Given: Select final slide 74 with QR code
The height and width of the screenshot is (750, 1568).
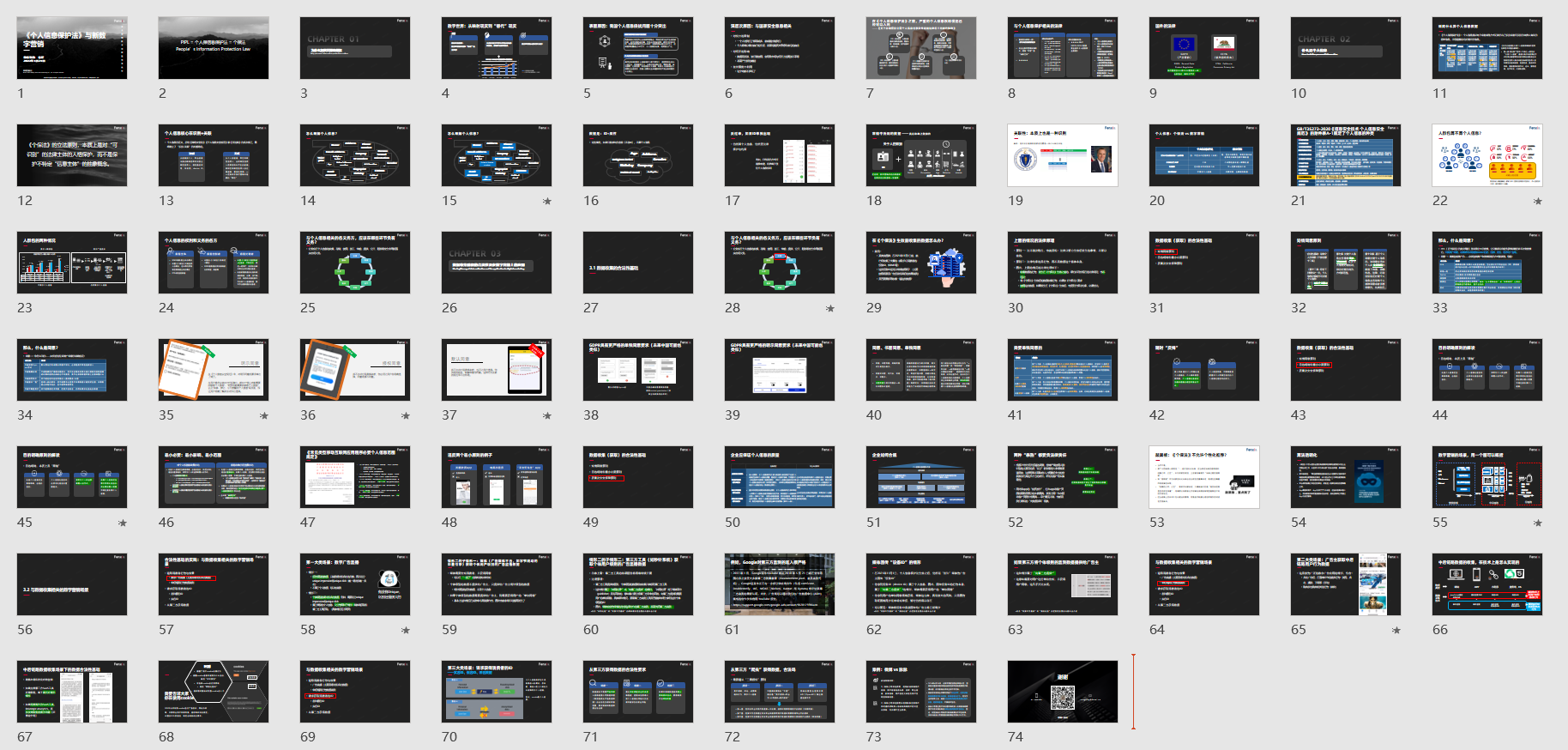Looking at the screenshot, I should click(1063, 692).
